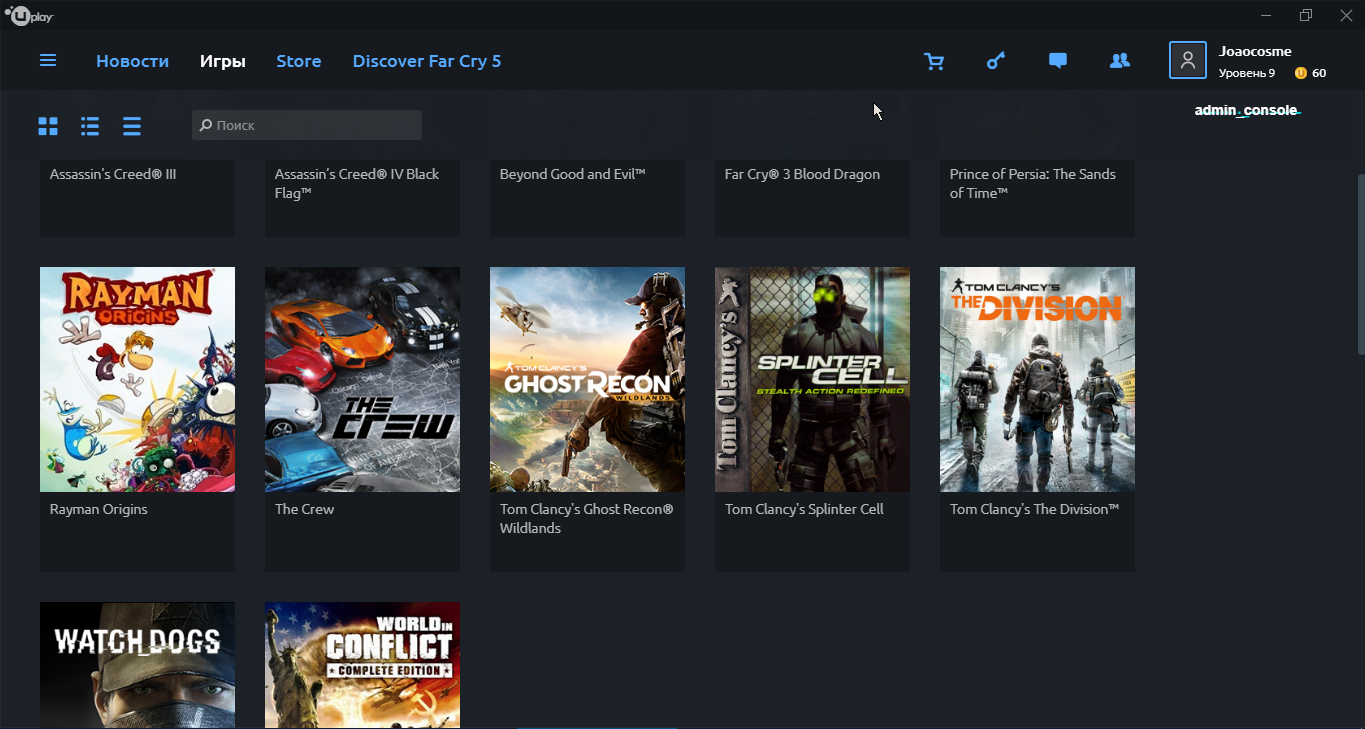
Task: Open the shopping cart icon
Action: click(934, 61)
